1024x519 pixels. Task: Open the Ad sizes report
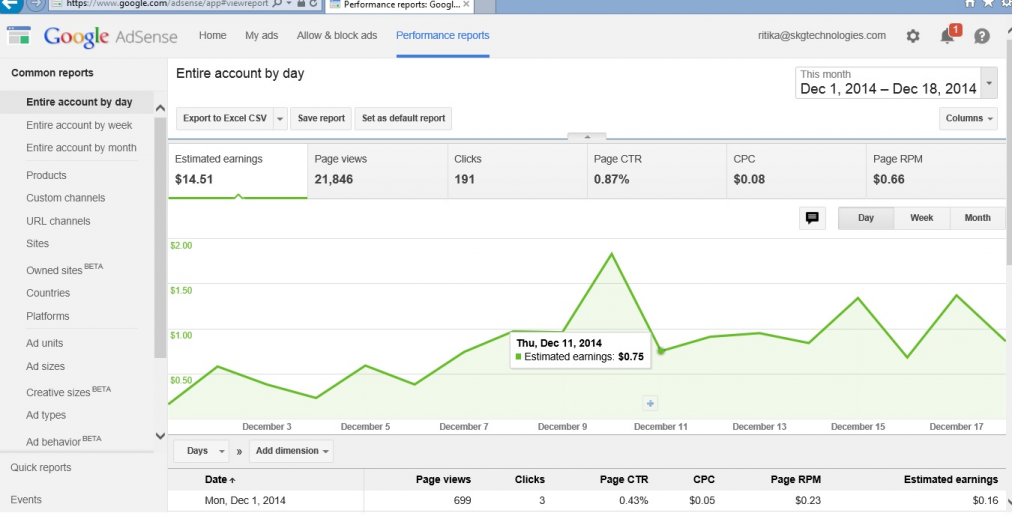click(45, 366)
